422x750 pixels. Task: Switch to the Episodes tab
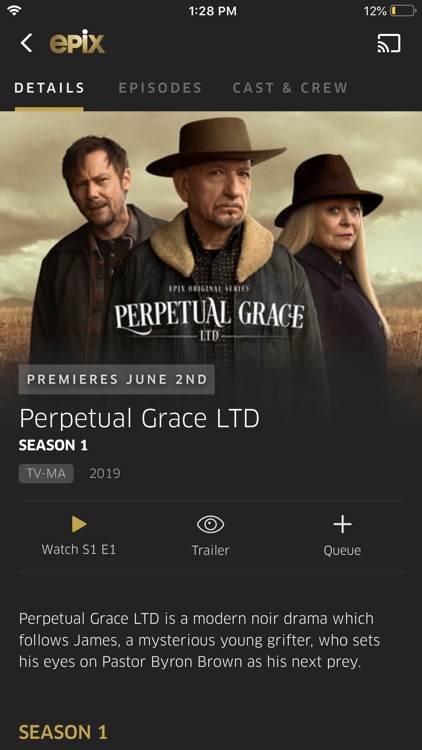point(160,88)
